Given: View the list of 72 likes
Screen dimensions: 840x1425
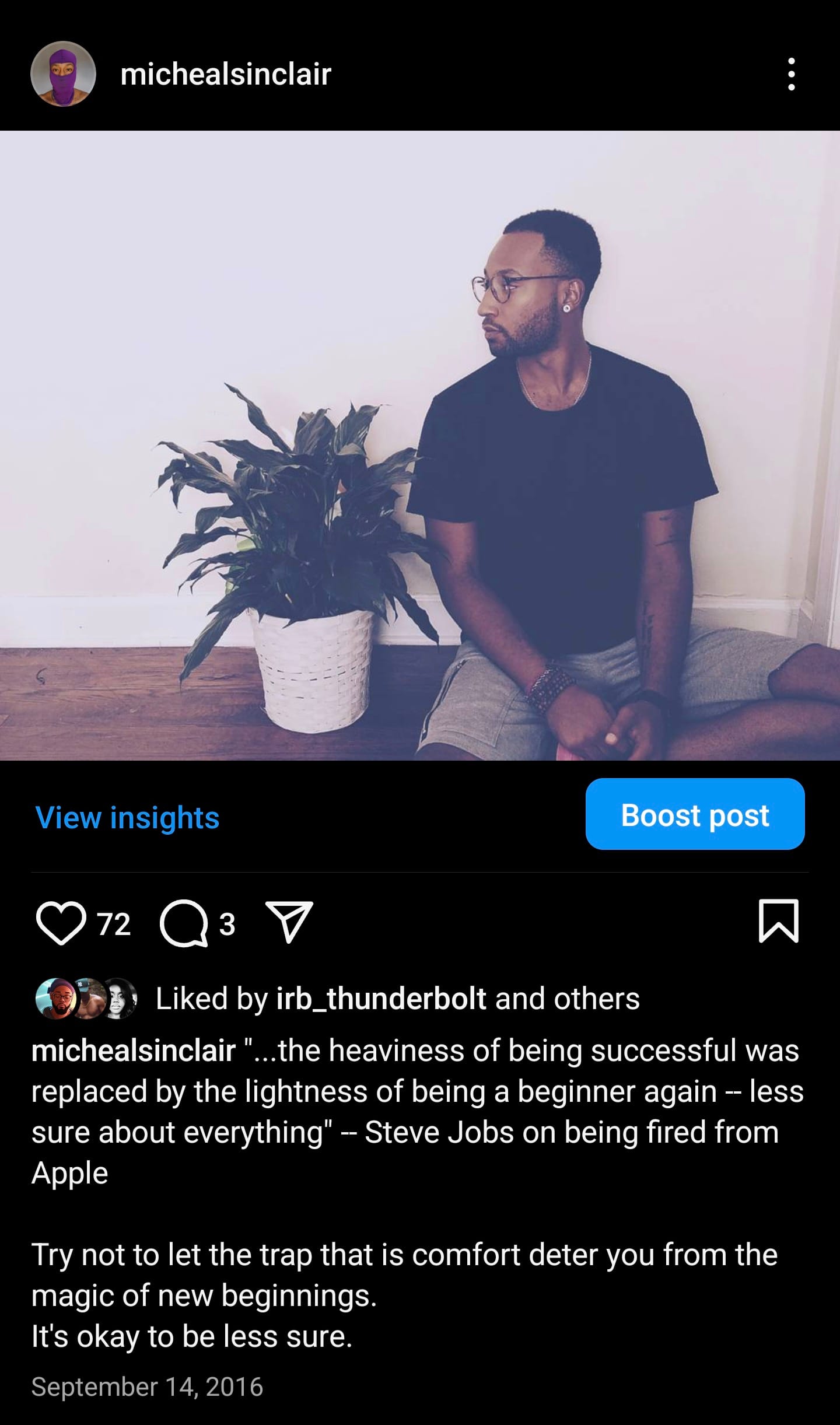Looking at the screenshot, I should 114,924.
